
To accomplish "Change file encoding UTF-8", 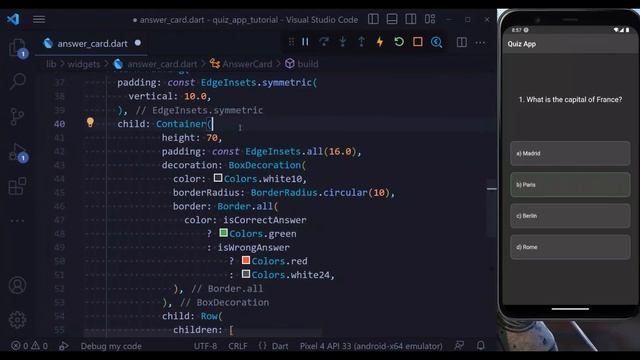I will tap(205, 346).
